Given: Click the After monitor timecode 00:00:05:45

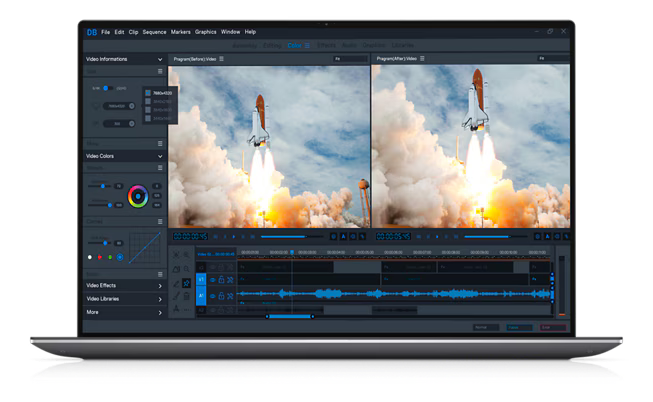Looking at the screenshot, I should pyautogui.click(x=393, y=237).
